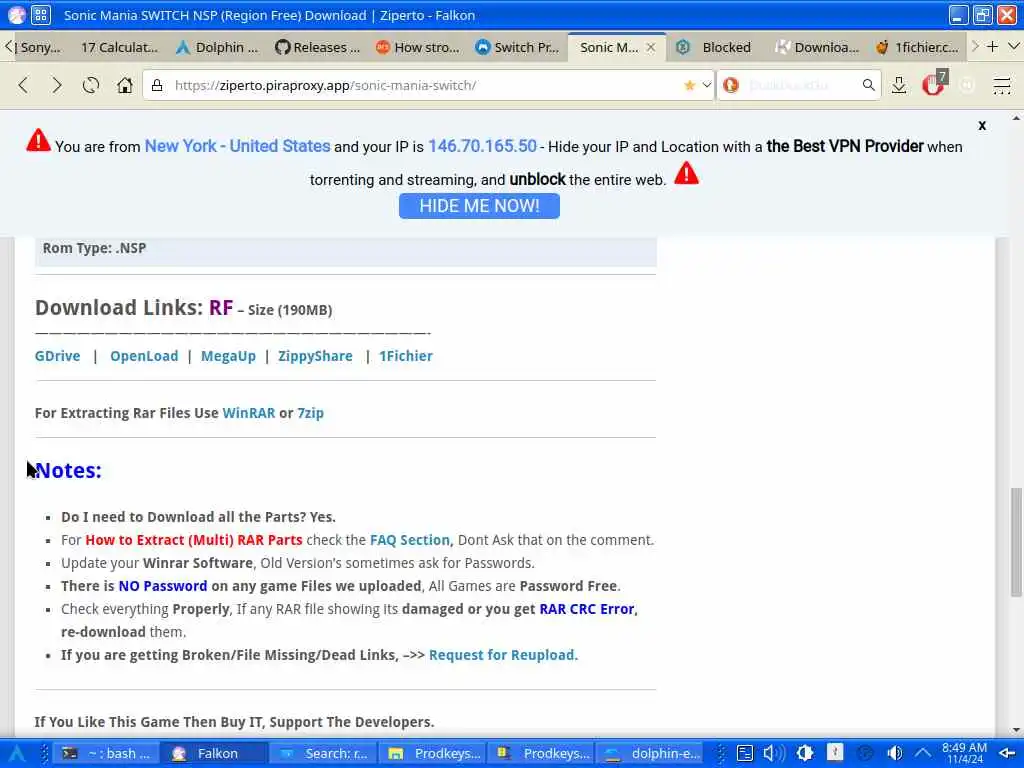Activate the Falkon taskbar entry
This screenshot has width=1024, height=768.
(x=214, y=754)
